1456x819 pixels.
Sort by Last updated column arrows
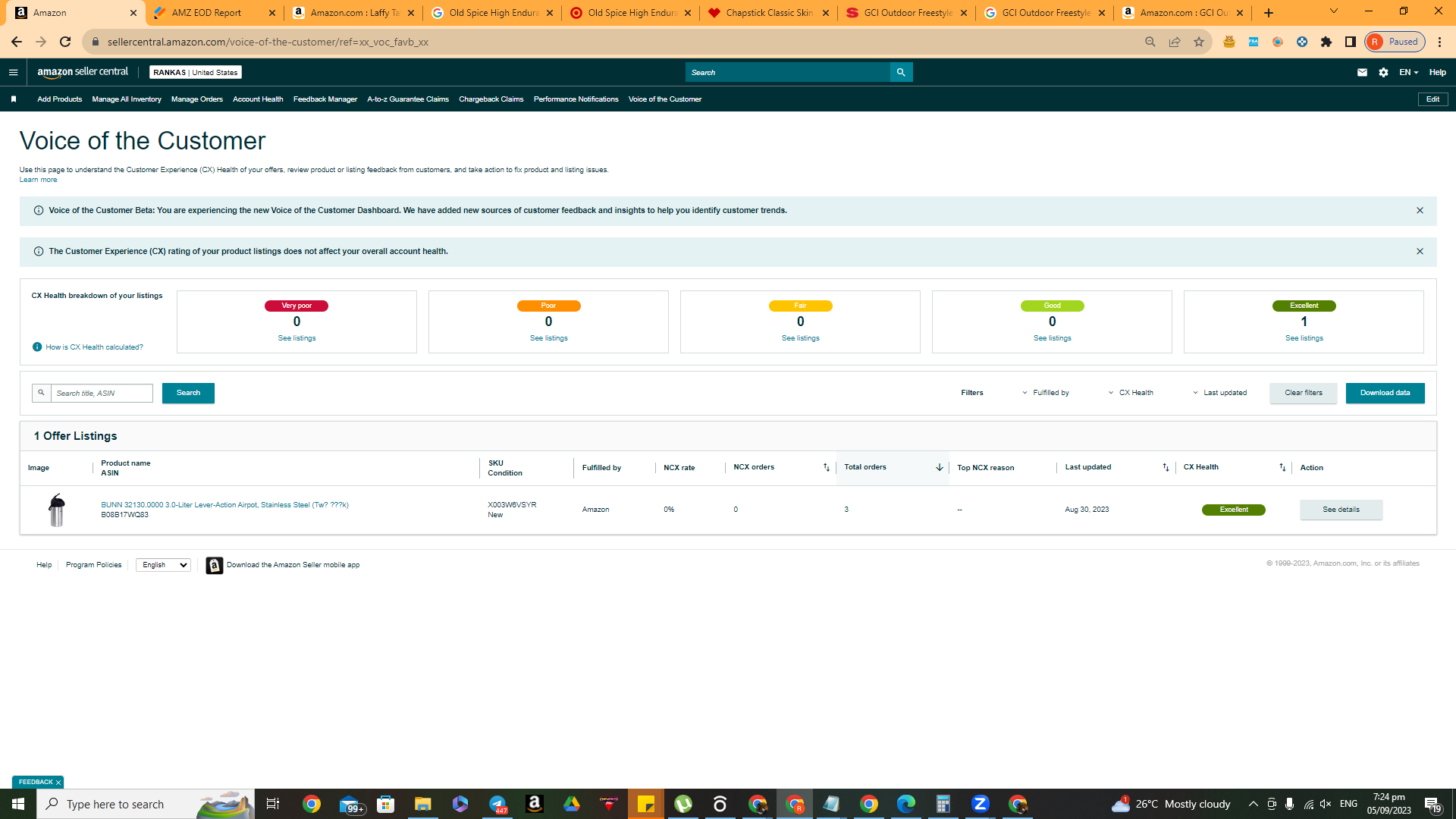1166,468
